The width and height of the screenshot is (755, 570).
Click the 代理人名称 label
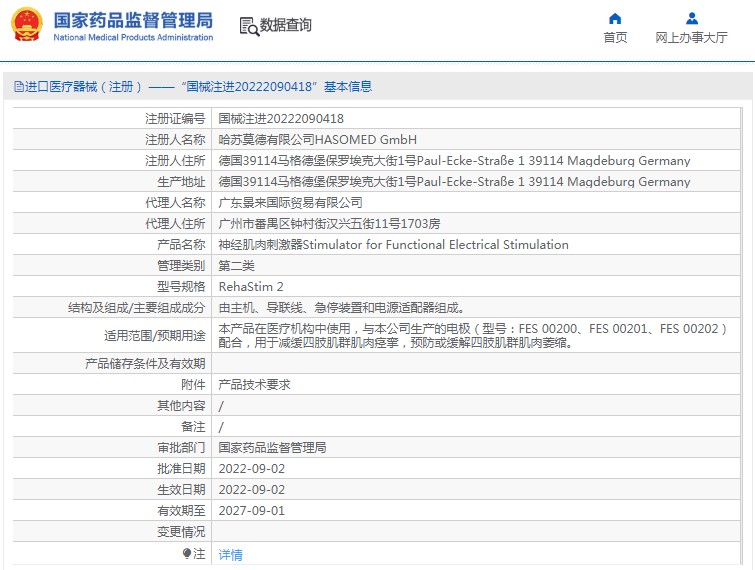(x=175, y=203)
